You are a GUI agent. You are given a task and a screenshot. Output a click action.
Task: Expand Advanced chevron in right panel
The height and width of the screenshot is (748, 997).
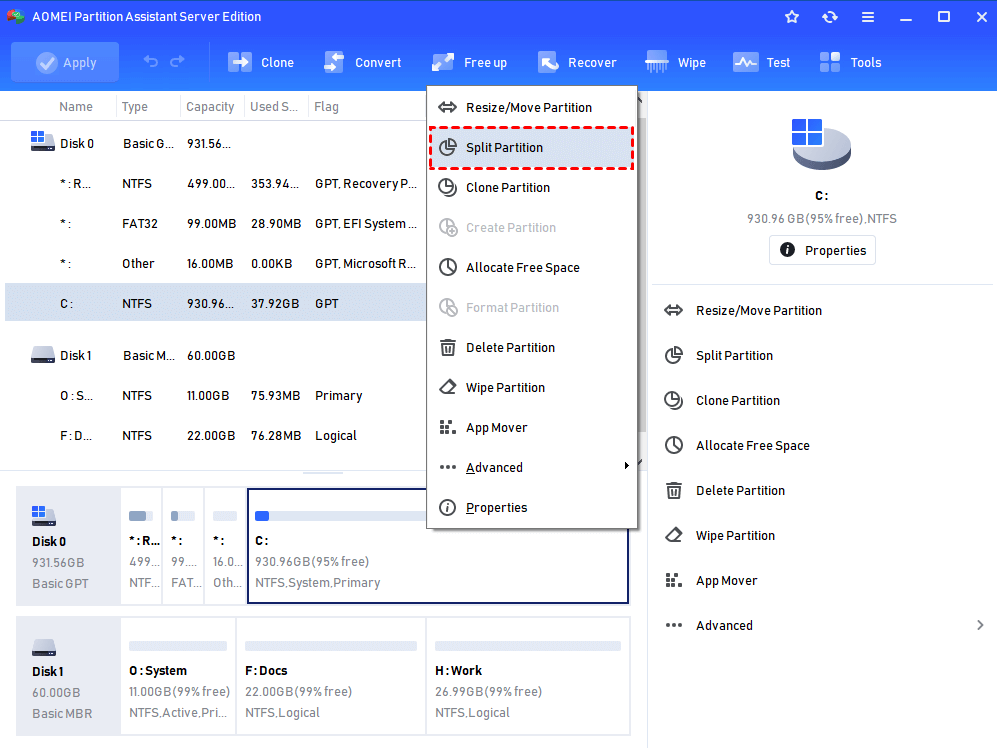click(x=980, y=625)
